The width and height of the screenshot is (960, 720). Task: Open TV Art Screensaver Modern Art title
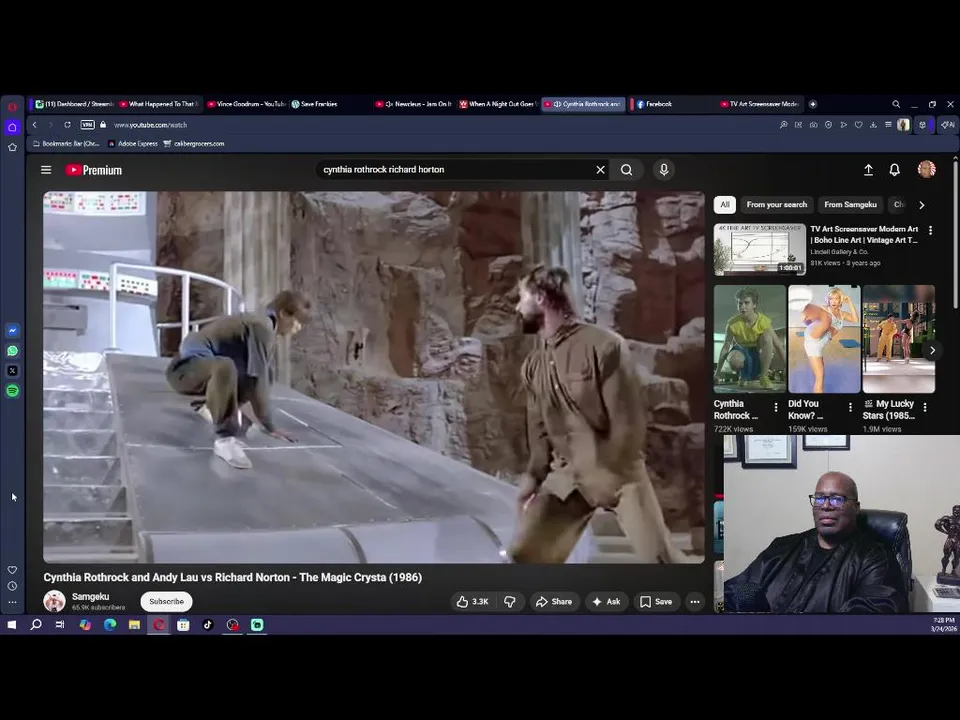(864, 234)
